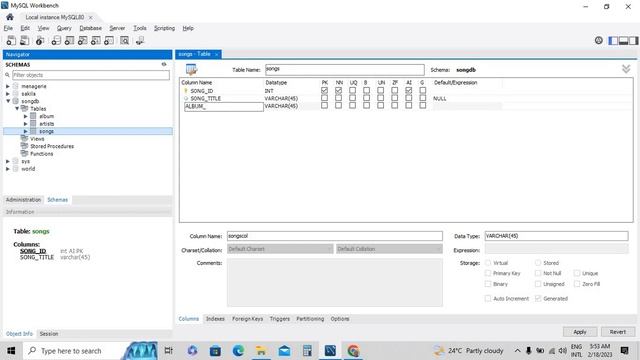Switch to the Administration navigator tab
The height and width of the screenshot is (360, 640).
(x=23, y=200)
